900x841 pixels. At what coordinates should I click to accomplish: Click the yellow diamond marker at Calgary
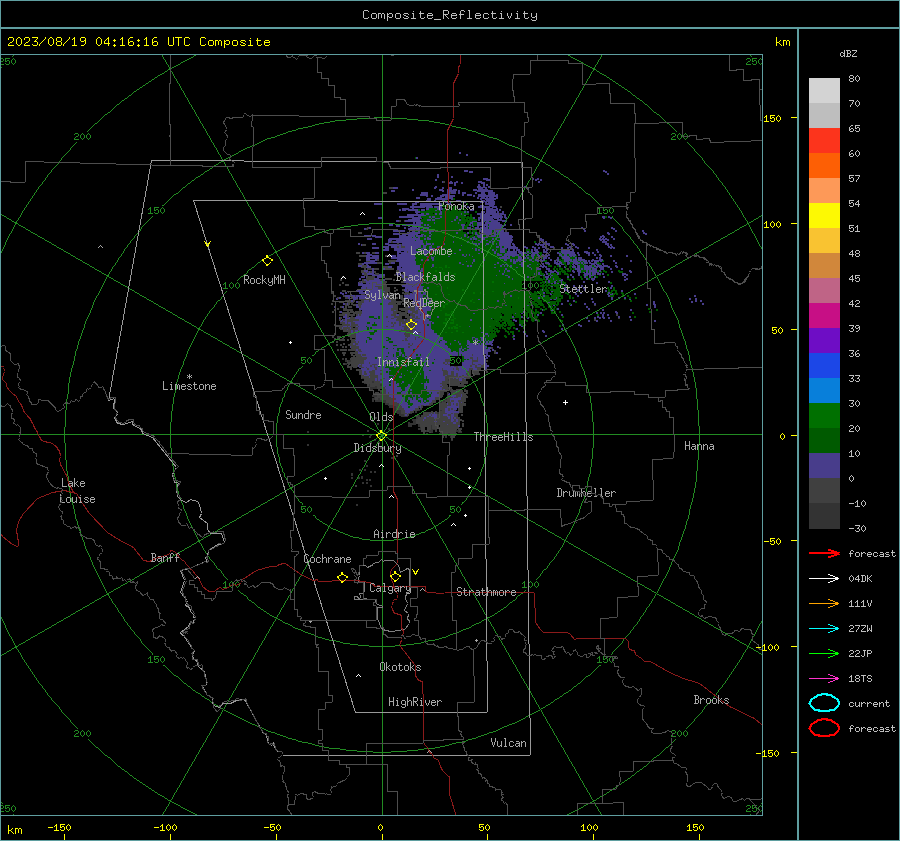(x=395, y=576)
